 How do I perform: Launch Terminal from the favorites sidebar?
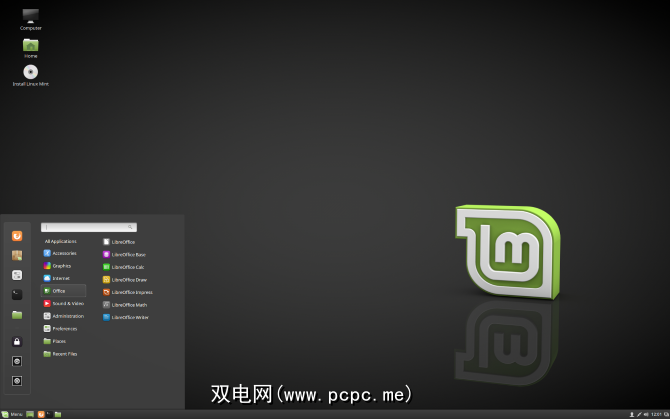click(x=17, y=295)
